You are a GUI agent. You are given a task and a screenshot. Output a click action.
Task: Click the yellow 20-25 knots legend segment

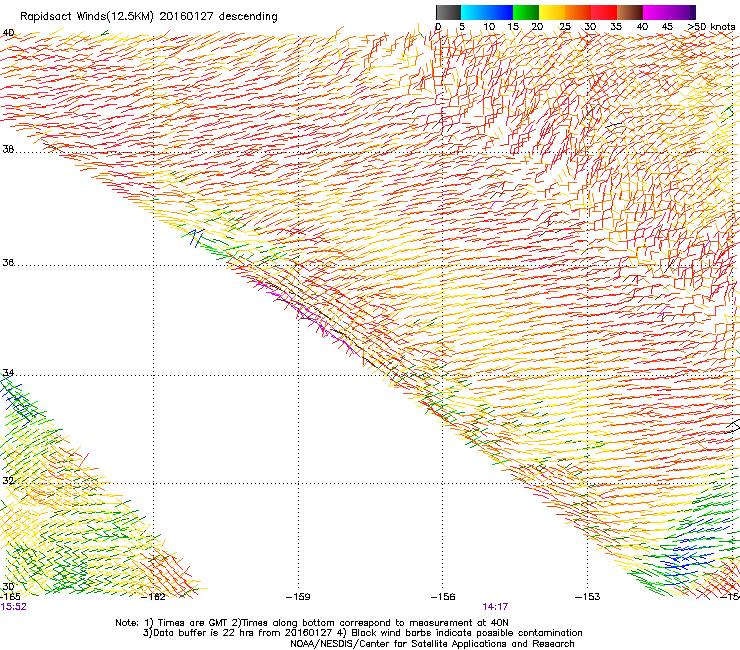pos(552,12)
